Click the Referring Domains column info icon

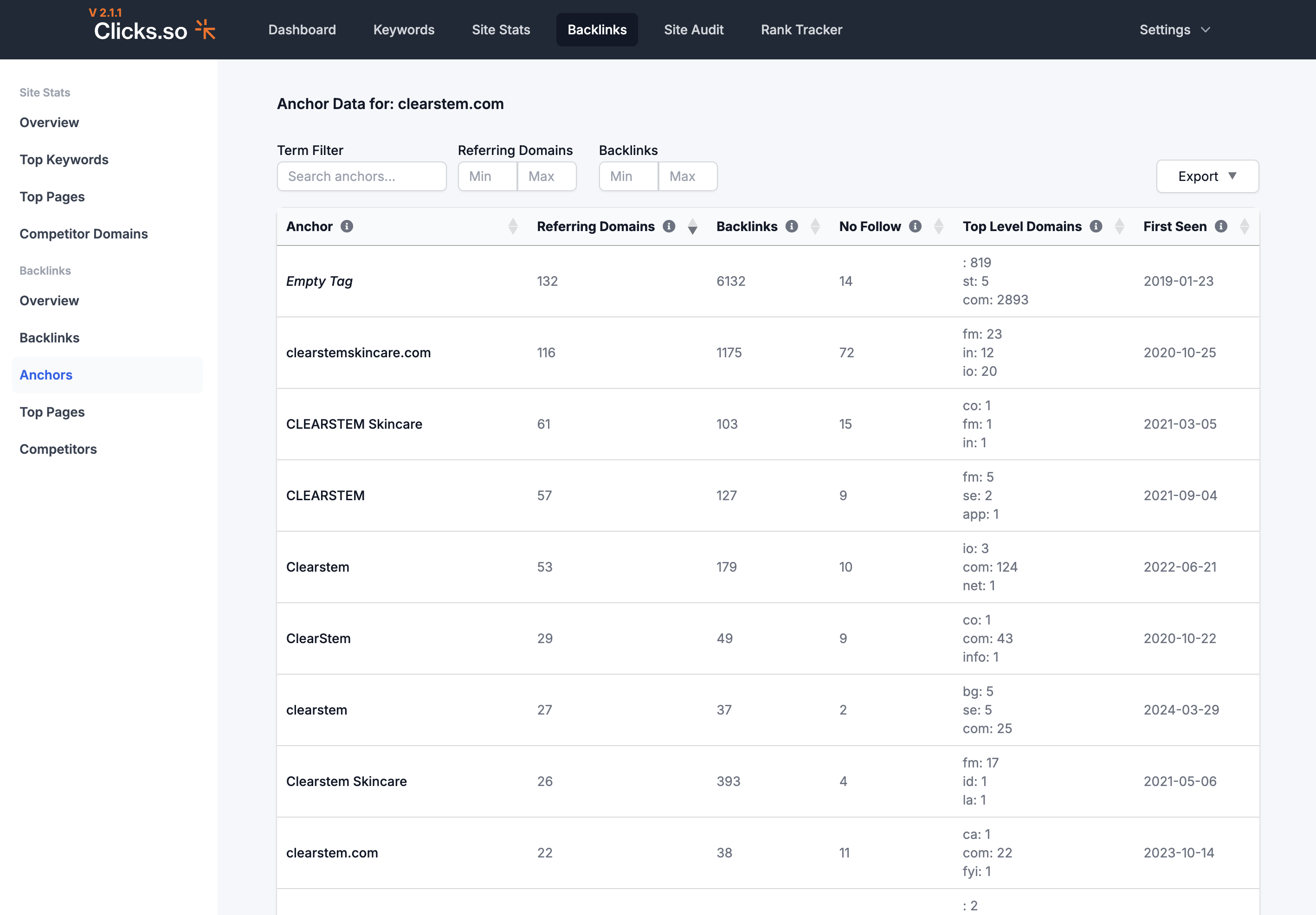click(x=669, y=226)
